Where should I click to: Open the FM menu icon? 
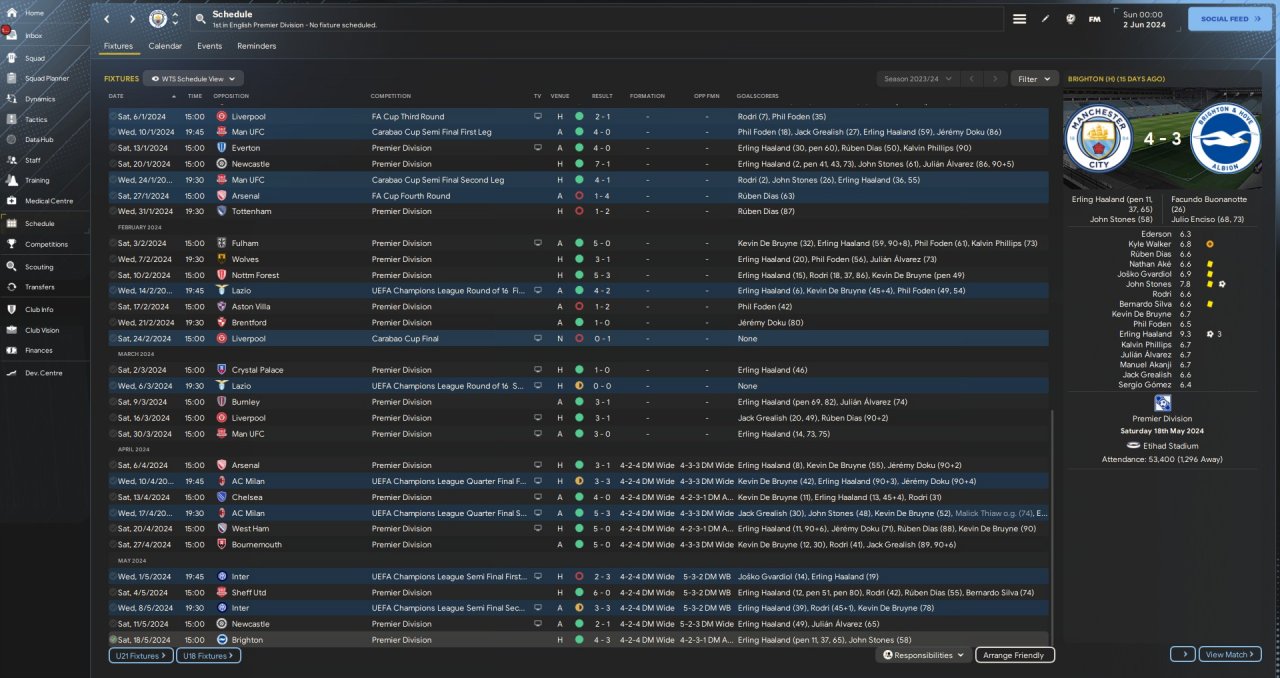coord(1094,19)
